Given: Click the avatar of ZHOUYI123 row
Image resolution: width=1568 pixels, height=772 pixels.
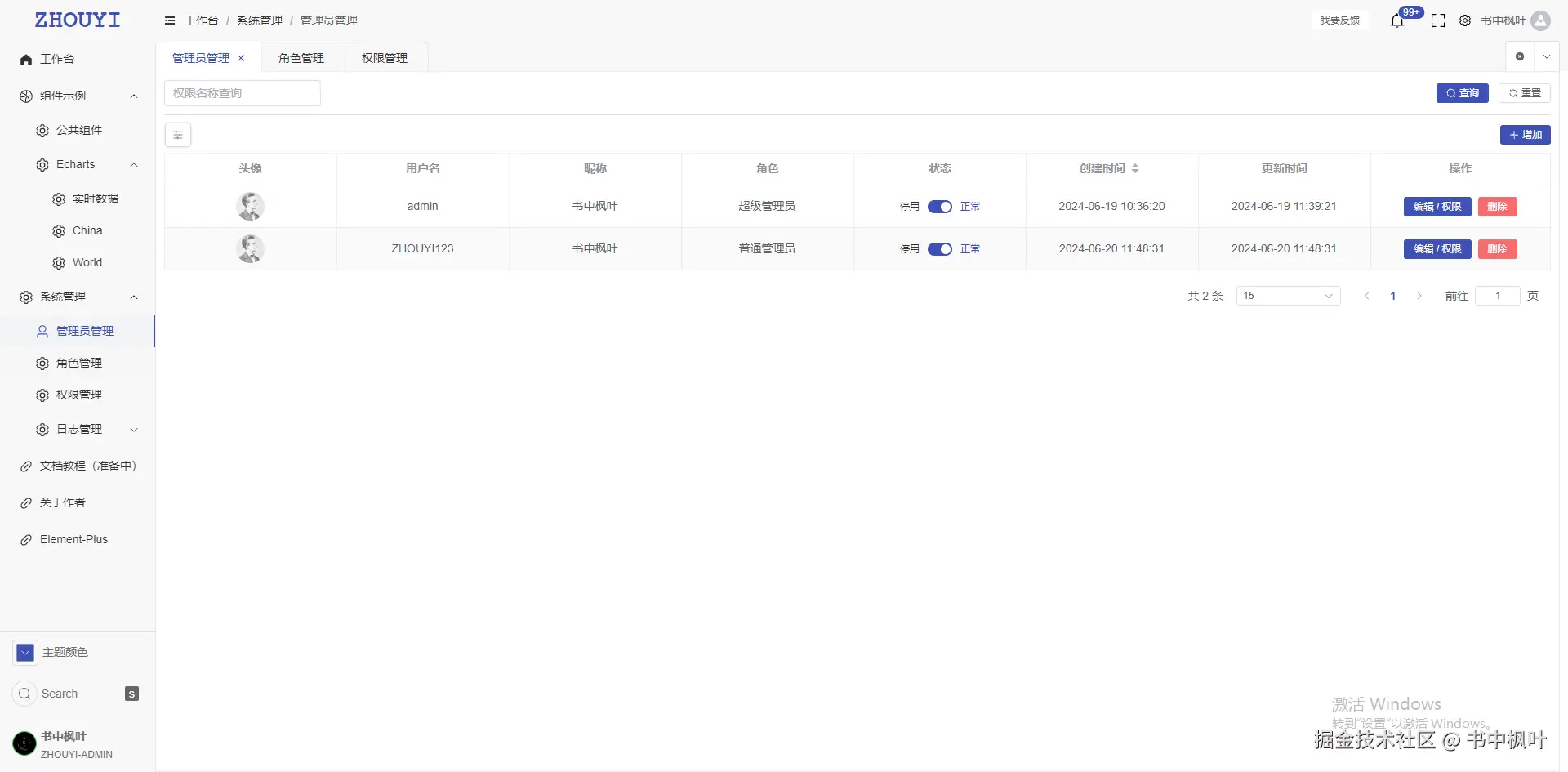Looking at the screenshot, I should tap(251, 248).
